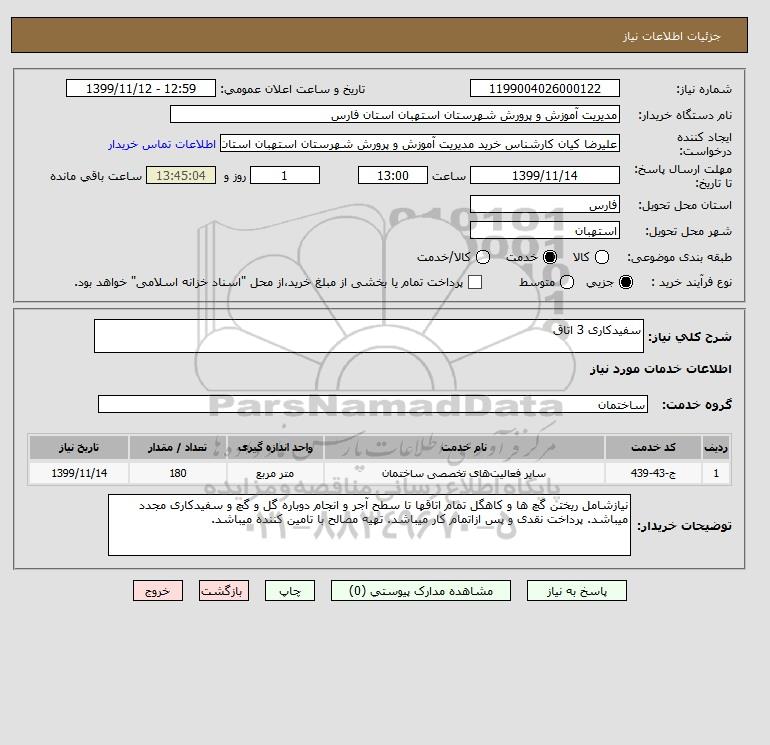Click the کد خدمت column header

point(653,447)
